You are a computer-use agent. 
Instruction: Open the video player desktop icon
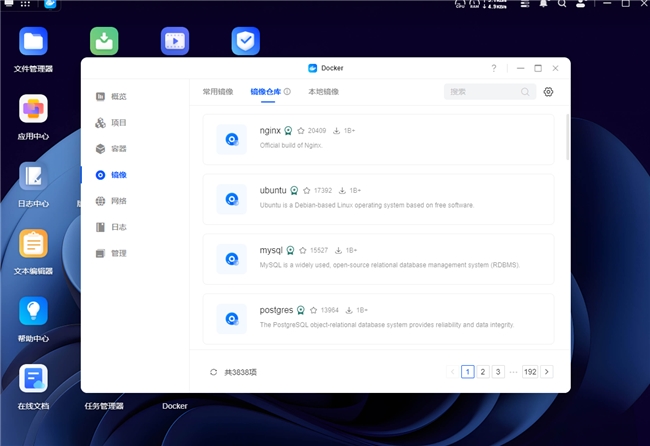pos(175,41)
